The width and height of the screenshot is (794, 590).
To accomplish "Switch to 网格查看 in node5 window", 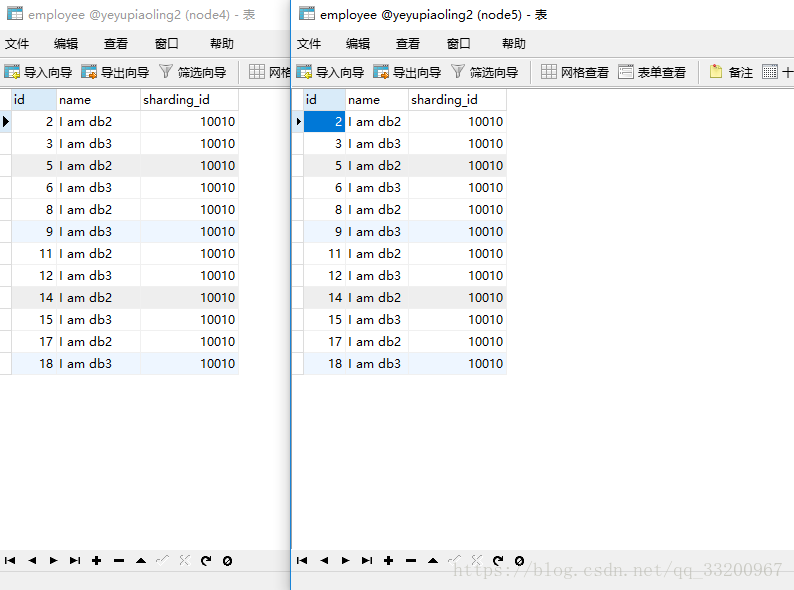I will [x=575, y=72].
